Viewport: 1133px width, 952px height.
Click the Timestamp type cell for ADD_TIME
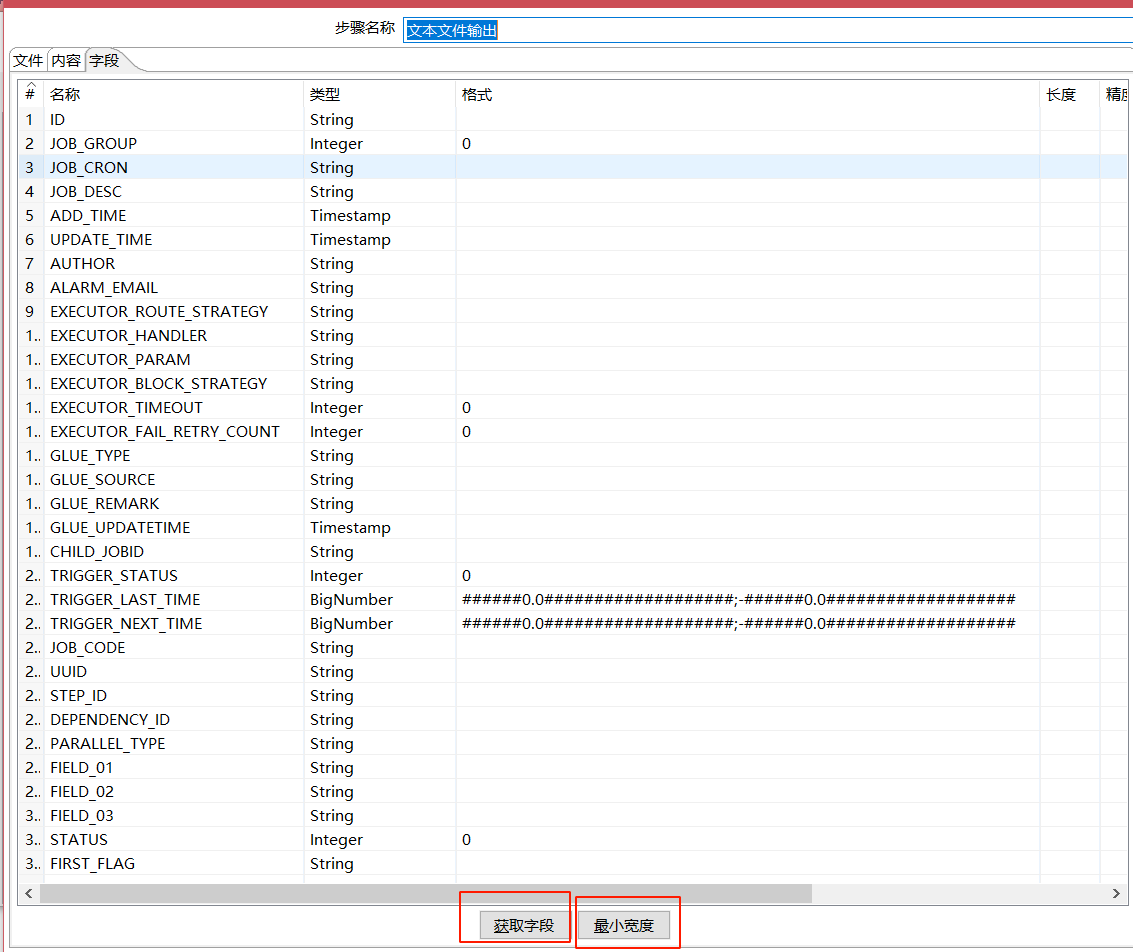point(350,216)
